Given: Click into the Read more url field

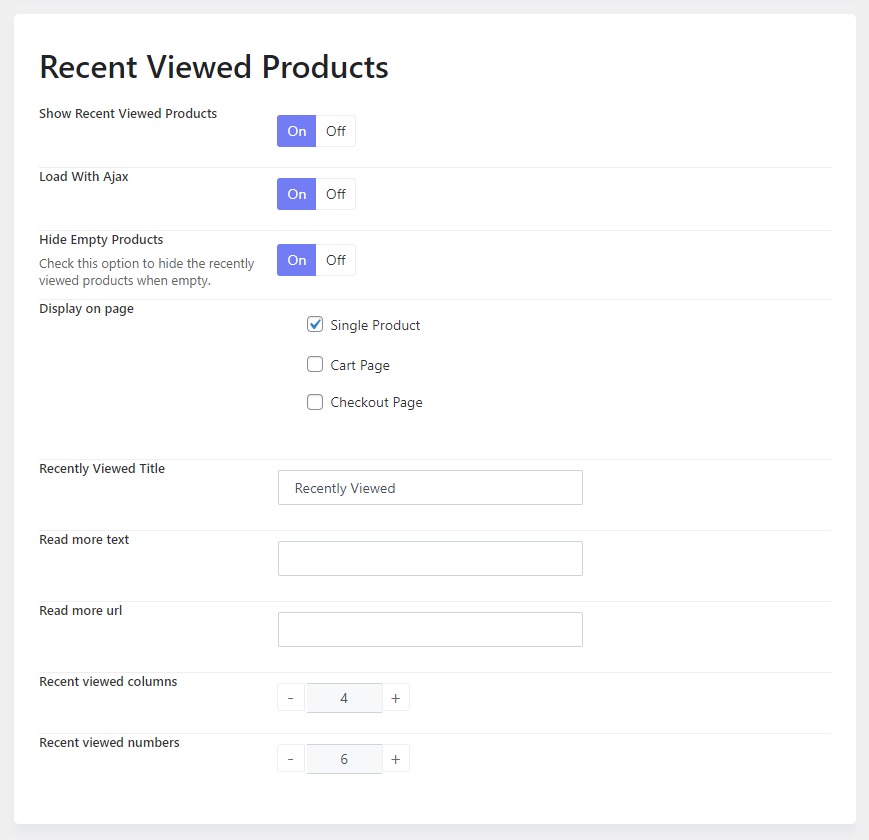Looking at the screenshot, I should (430, 629).
